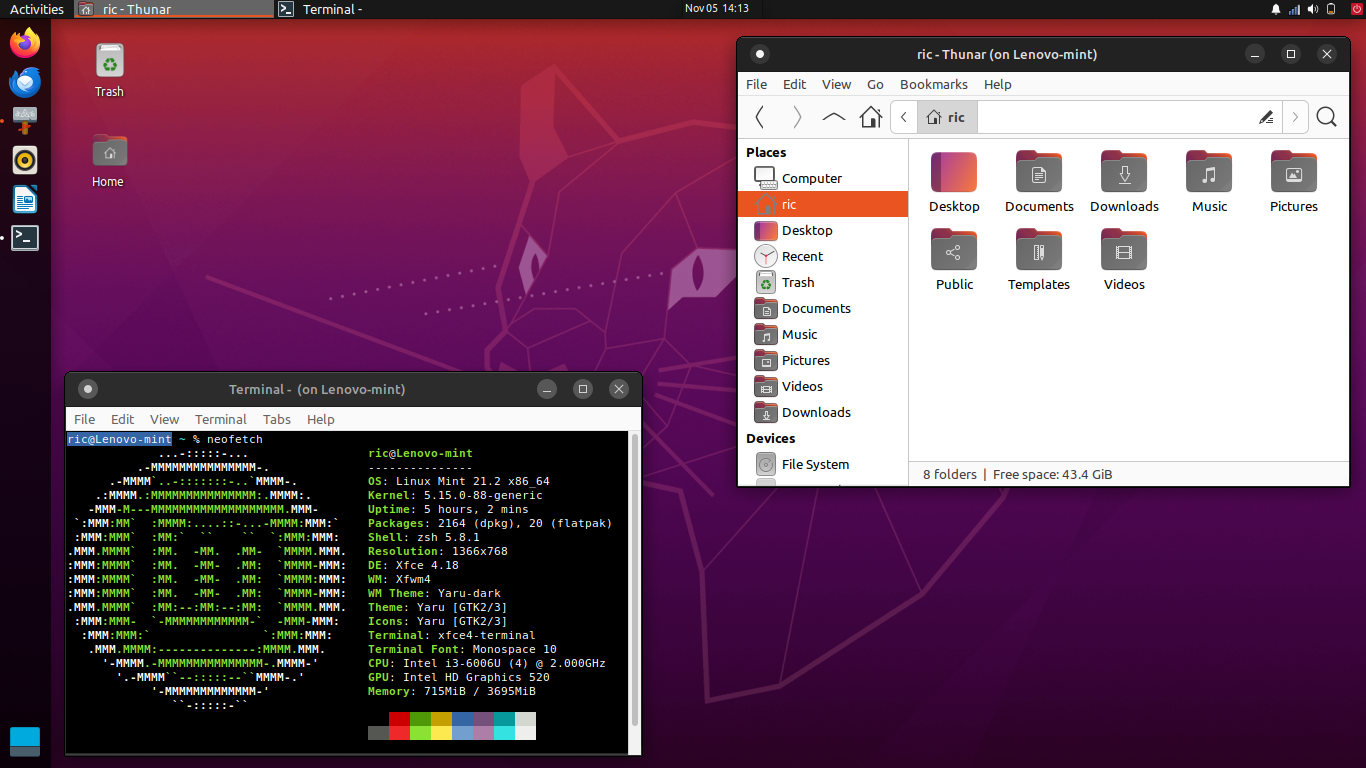Click the terminal window scrollbar
1366x768 pixels.
pyautogui.click(x=632, y=590)
